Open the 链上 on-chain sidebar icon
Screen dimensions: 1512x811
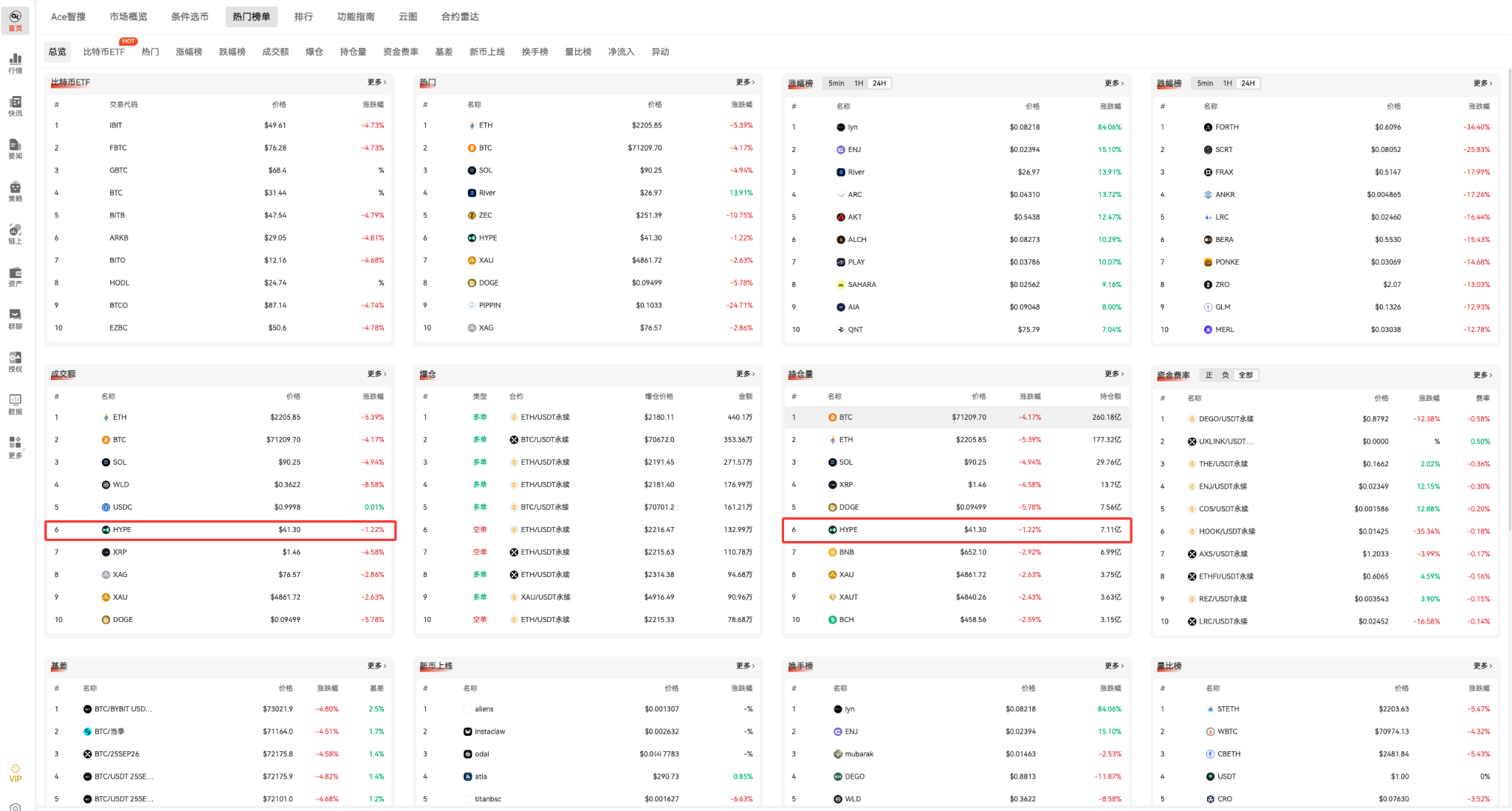(15, 233)
